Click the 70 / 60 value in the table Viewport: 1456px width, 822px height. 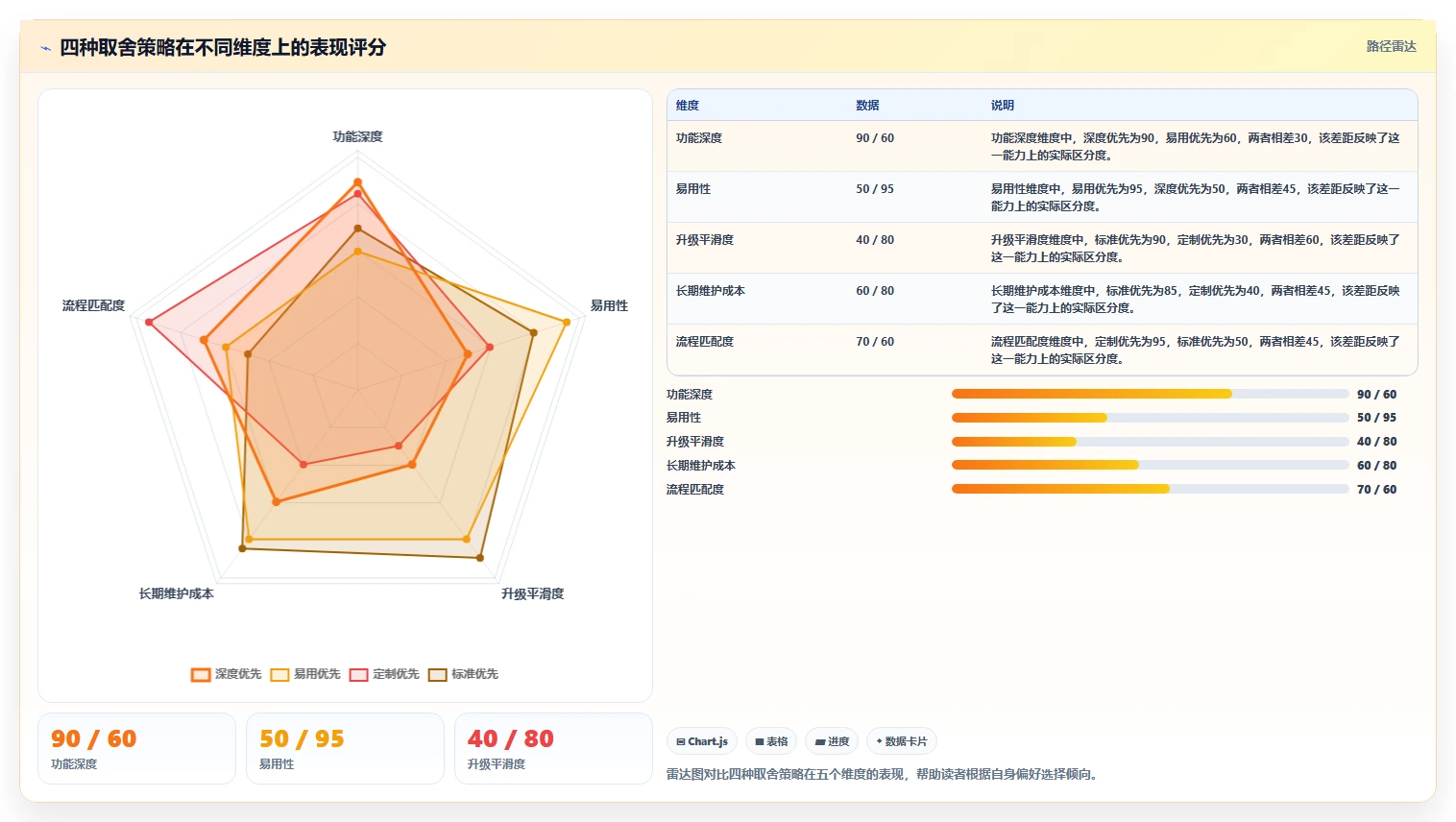coord(875,342)
